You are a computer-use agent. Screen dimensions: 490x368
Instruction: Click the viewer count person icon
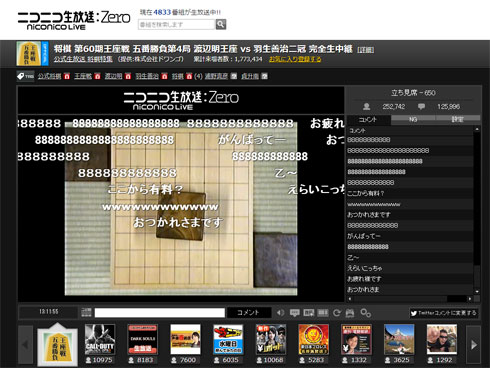coord(366,107)
